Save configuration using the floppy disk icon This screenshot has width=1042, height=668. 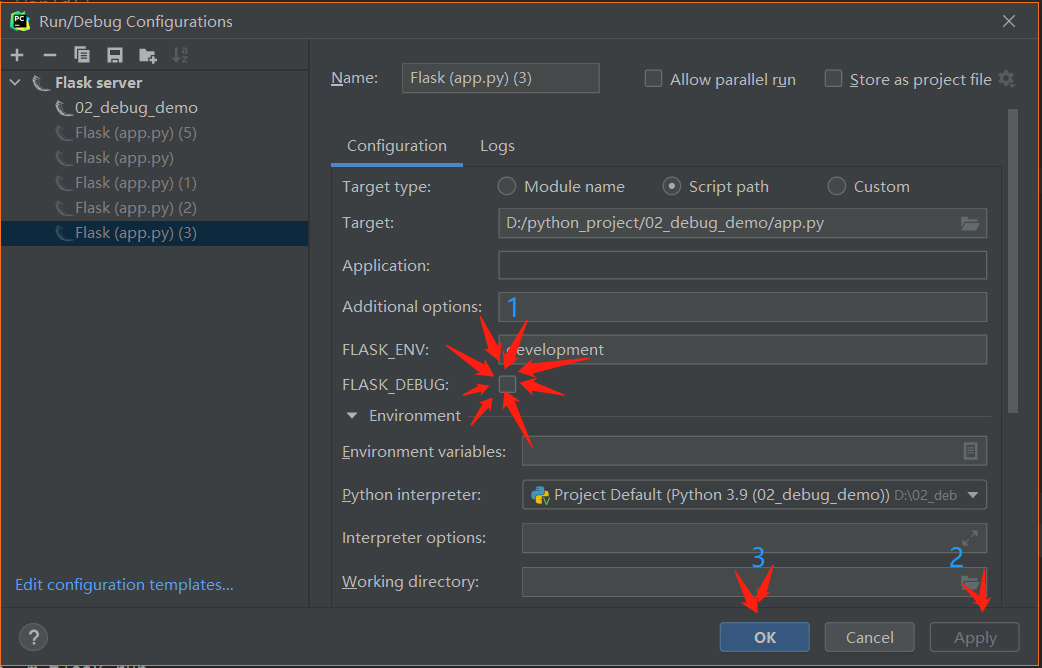(115, 55)
